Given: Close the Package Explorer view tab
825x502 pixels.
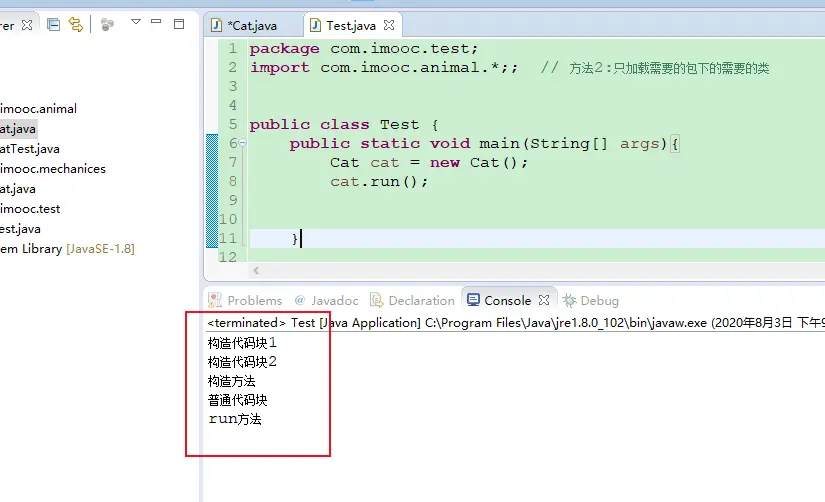Looking at the screenshot, I should coord(27,25).
